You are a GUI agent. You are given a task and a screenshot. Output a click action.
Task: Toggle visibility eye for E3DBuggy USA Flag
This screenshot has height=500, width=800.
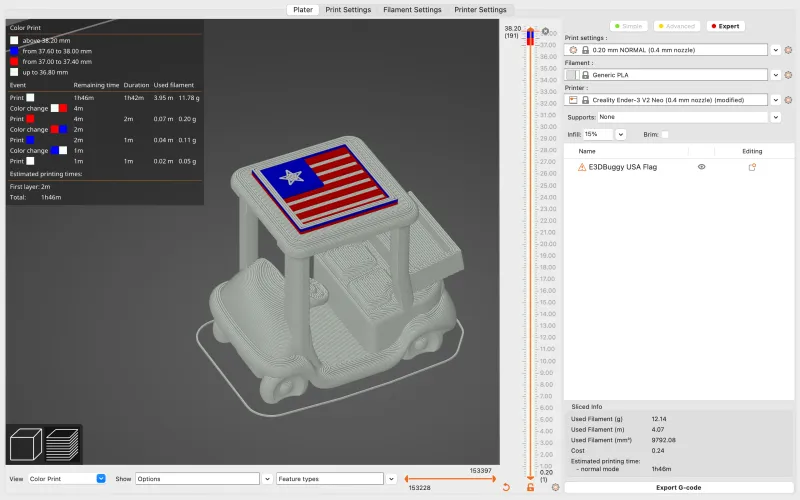coord(702,167)
